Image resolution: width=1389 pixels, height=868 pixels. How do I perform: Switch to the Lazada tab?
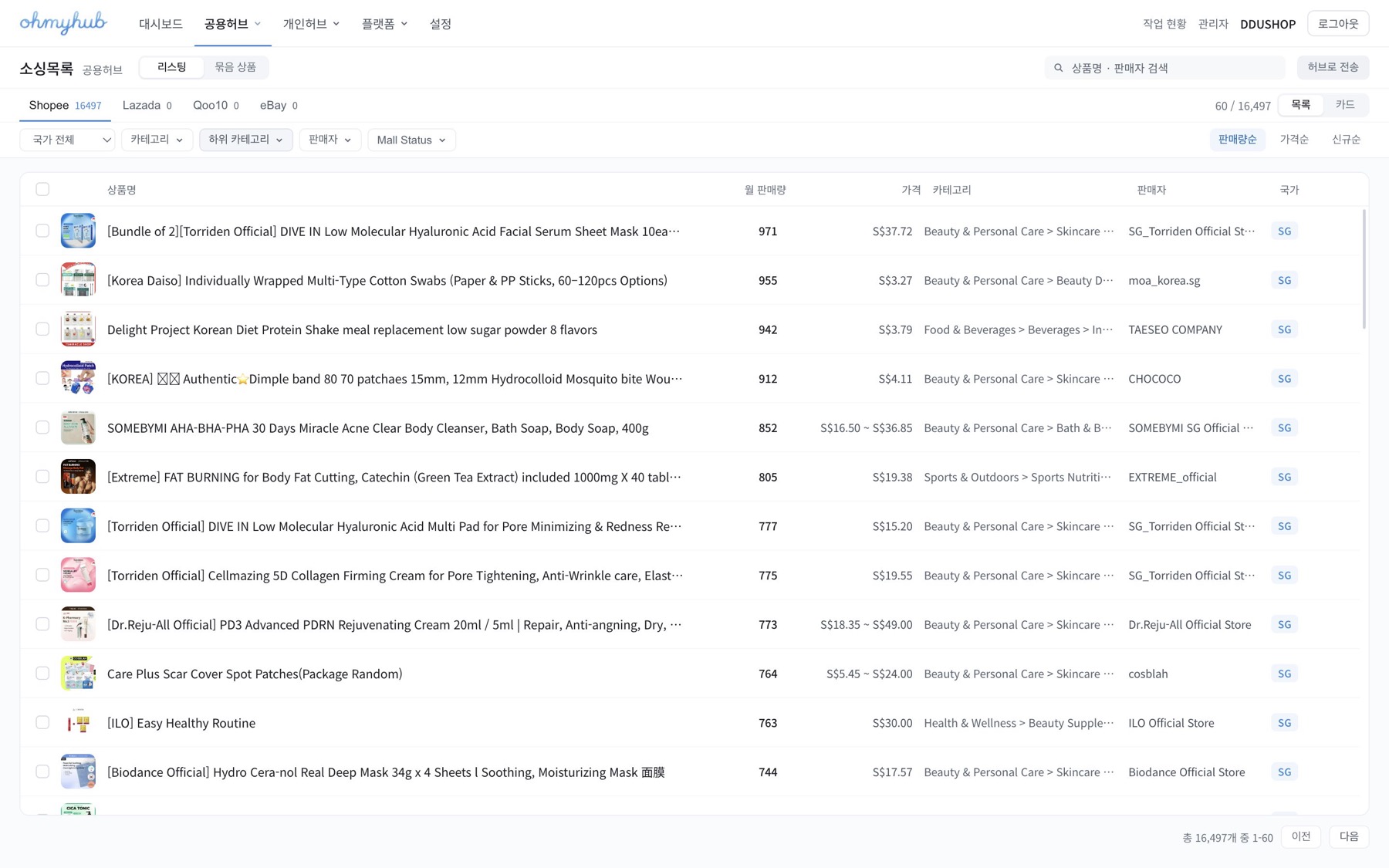tap(147, 105)
